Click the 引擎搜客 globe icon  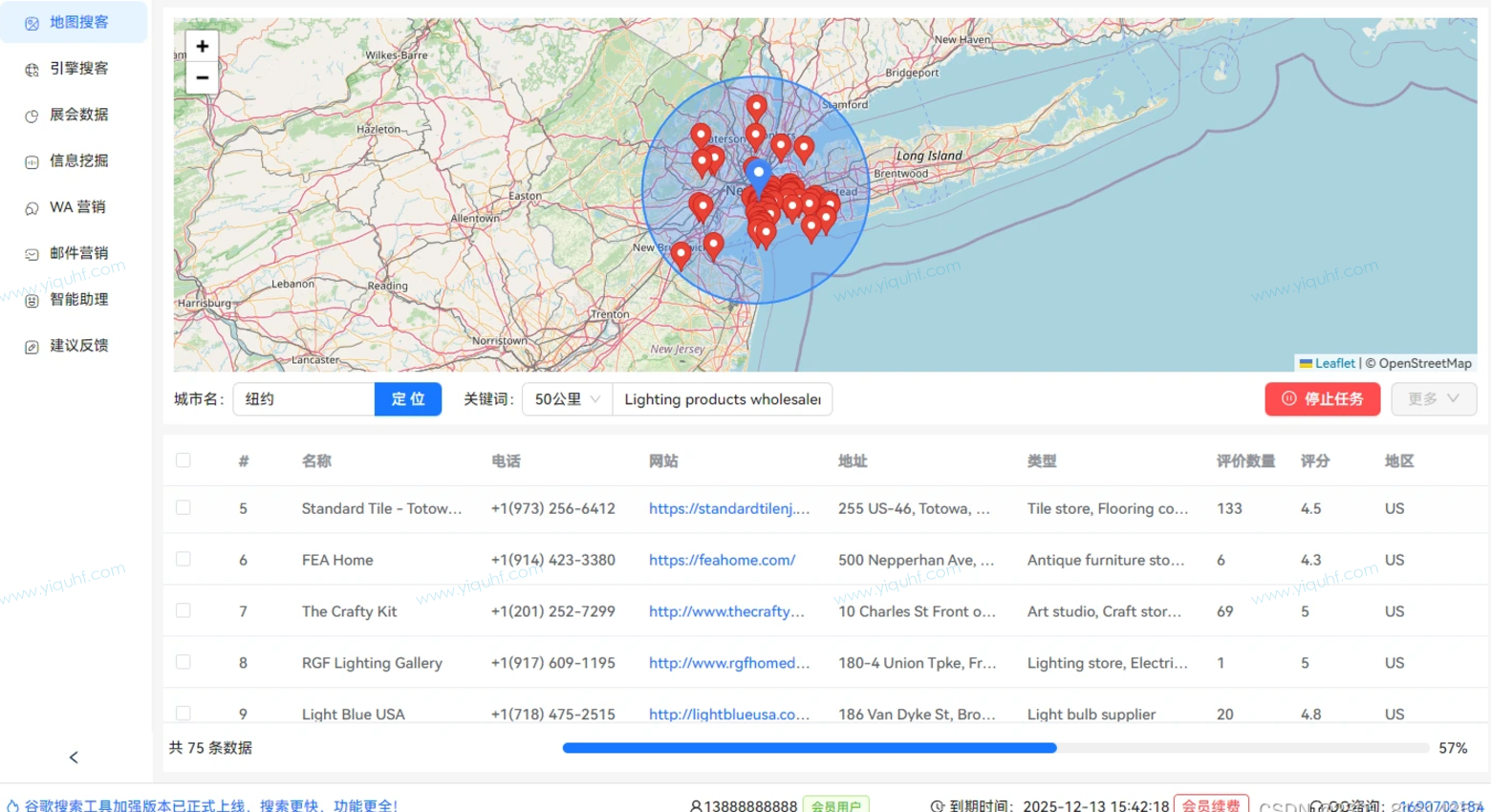click(x=32, y=69)
